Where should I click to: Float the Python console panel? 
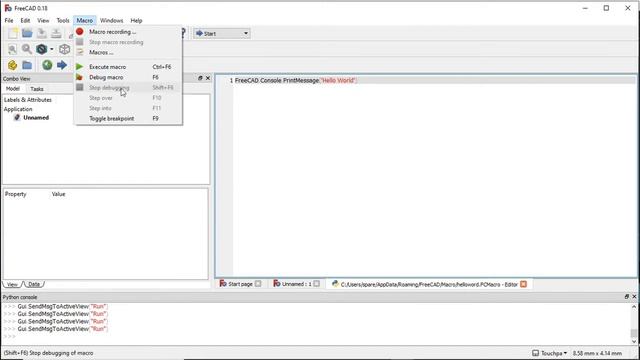click(x=627, y=297)
